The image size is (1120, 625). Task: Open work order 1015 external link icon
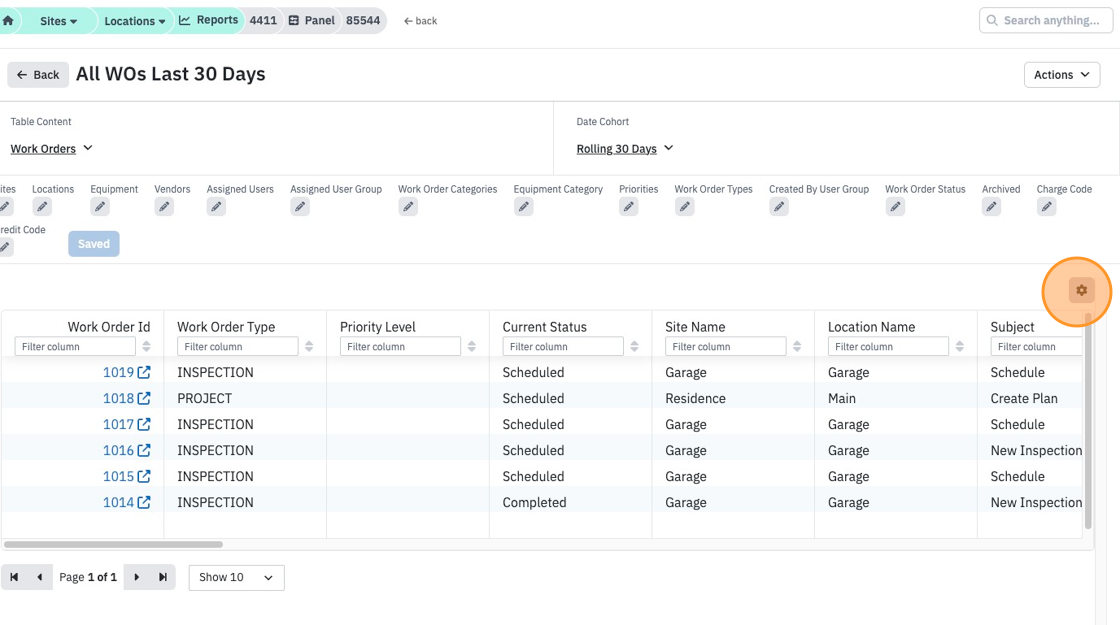coord(144,476)
